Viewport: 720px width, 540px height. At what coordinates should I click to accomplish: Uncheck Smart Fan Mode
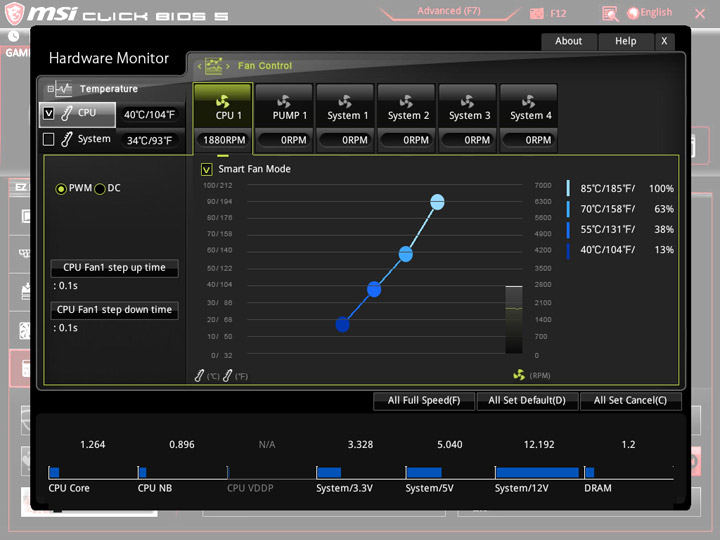(207, 169)
